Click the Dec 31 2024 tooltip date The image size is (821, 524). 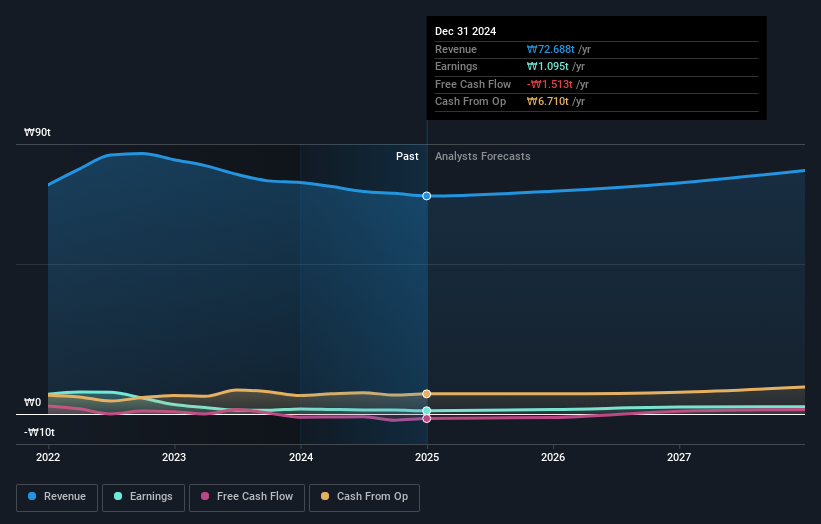pos(465,31)
